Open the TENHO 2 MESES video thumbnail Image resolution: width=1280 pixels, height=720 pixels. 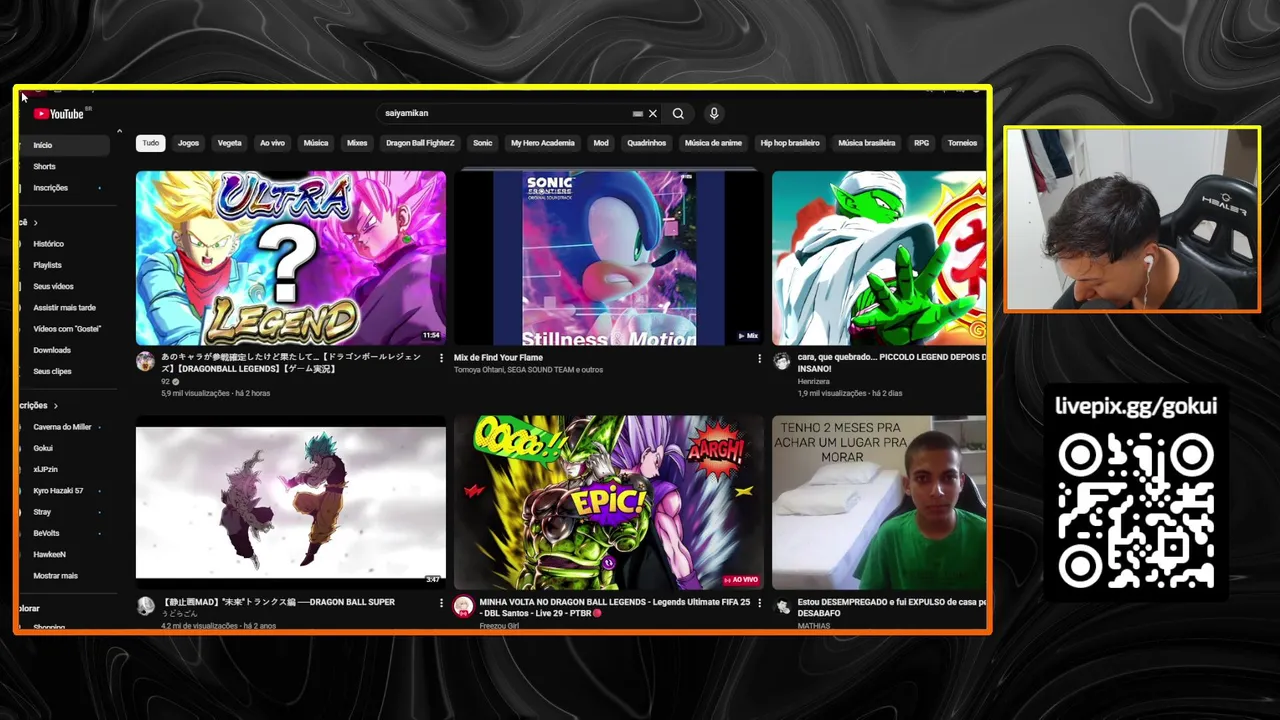point(879,503)
